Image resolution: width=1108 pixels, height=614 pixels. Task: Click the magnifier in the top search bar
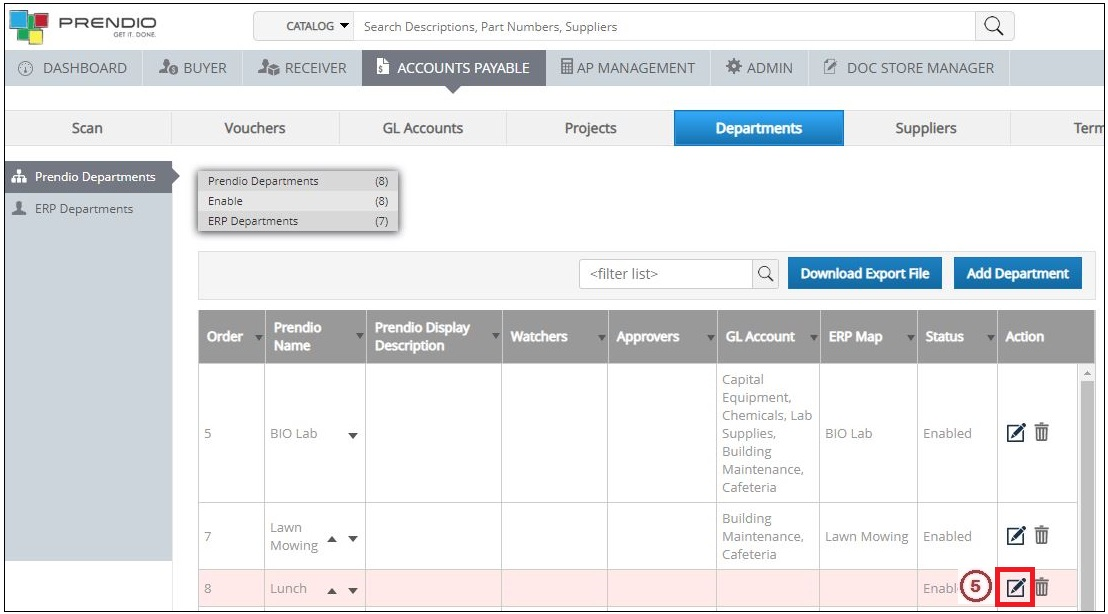click(993, 26)
